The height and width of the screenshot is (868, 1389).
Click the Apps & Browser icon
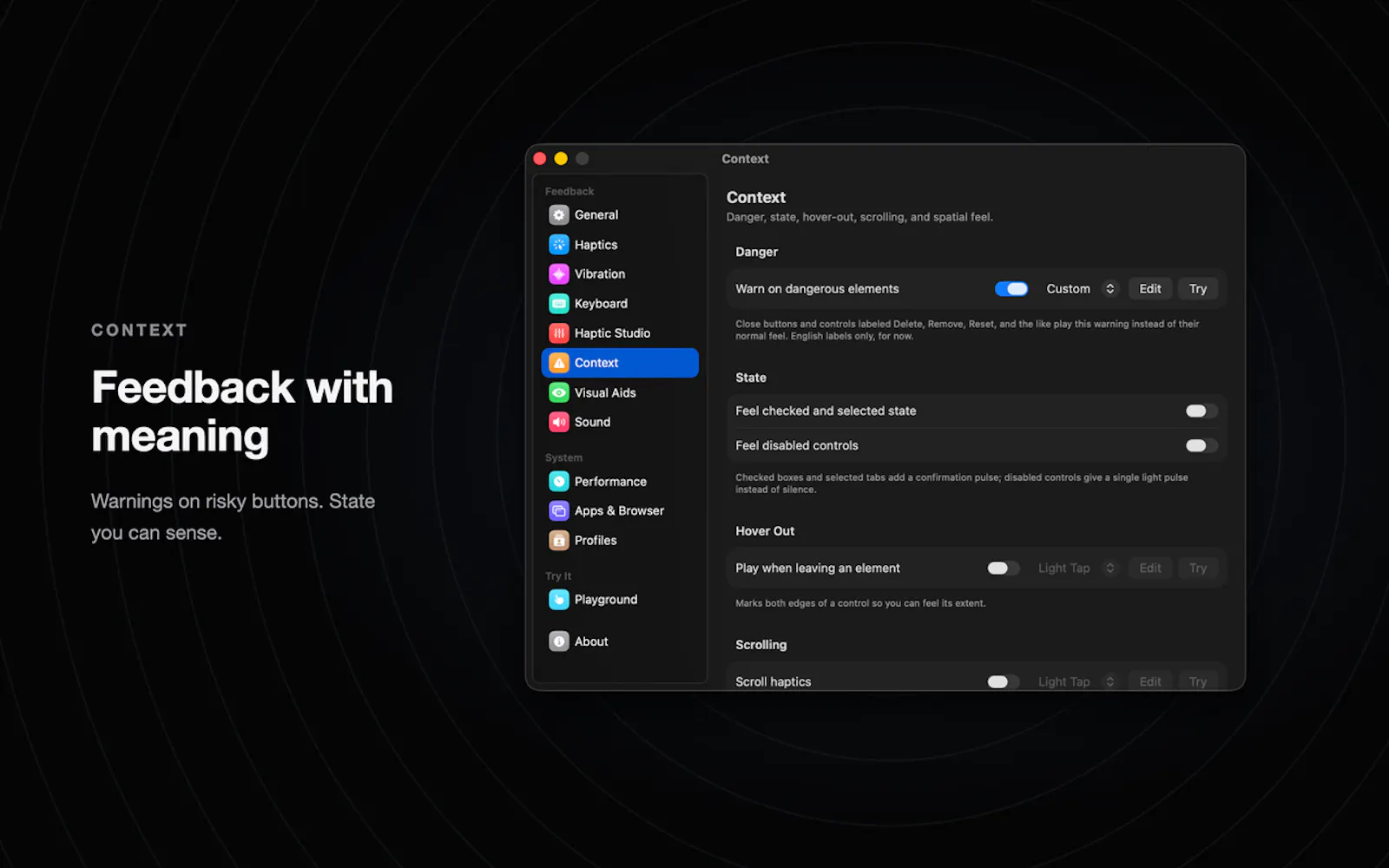pos(559,510)
